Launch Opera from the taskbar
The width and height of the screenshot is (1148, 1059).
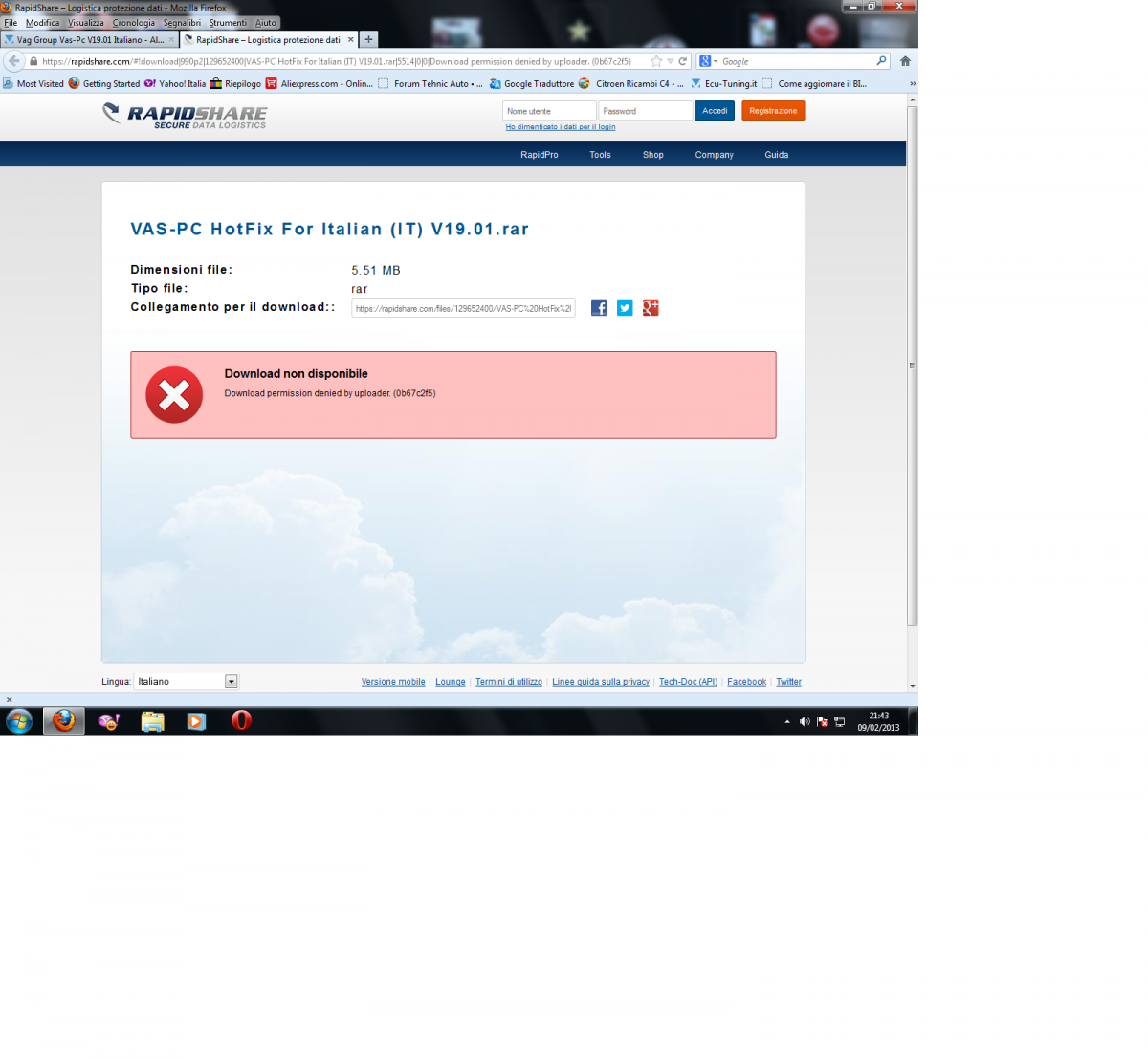coord(241,720)
